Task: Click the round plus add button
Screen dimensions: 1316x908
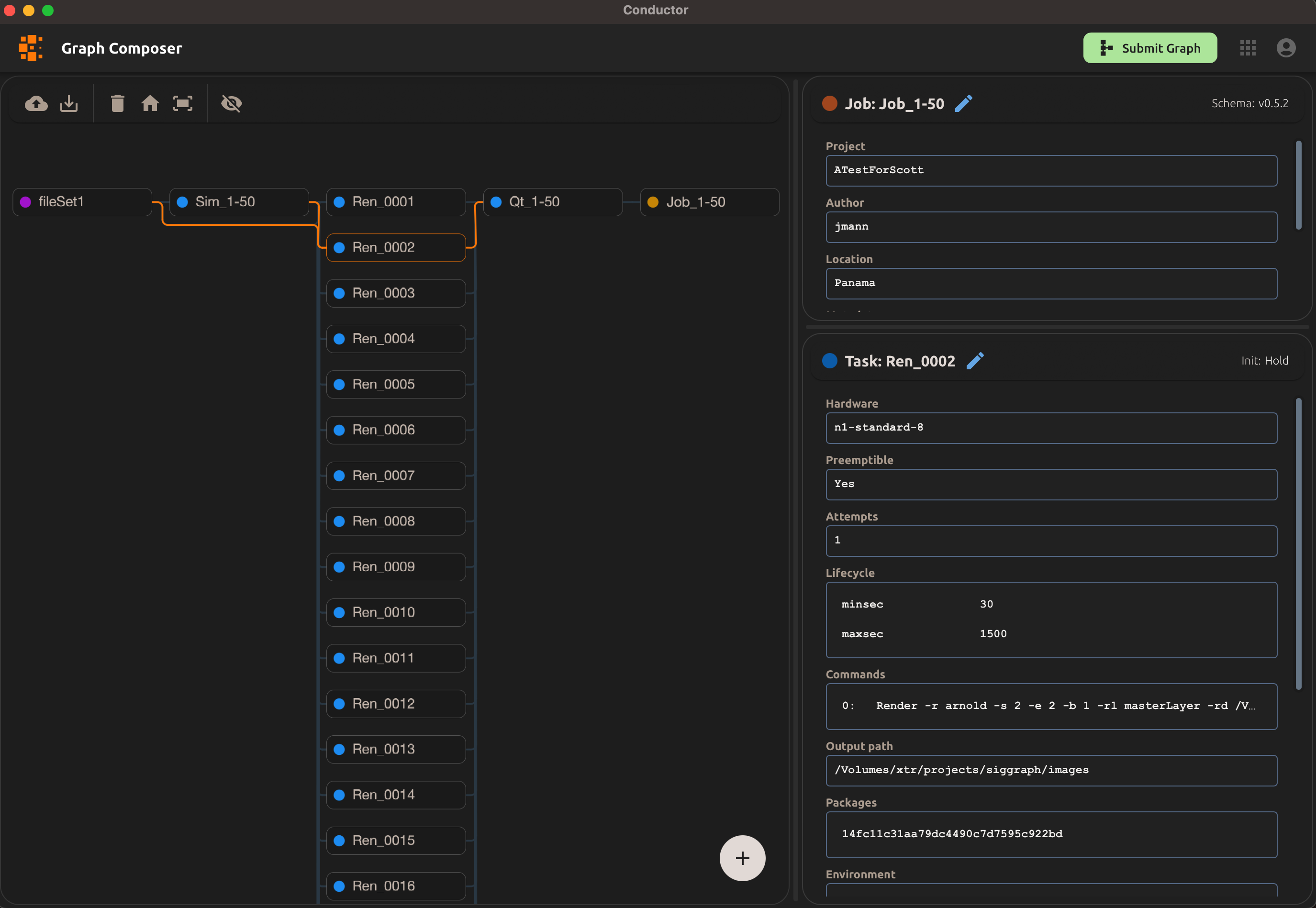Action: tap(743, 858)
